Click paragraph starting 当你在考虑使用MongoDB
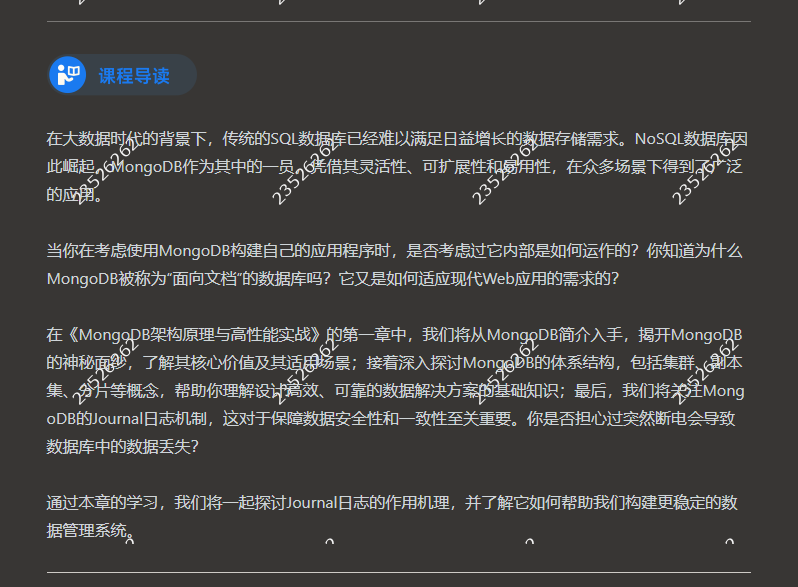The image size is (798, 587). pos(394,265)
